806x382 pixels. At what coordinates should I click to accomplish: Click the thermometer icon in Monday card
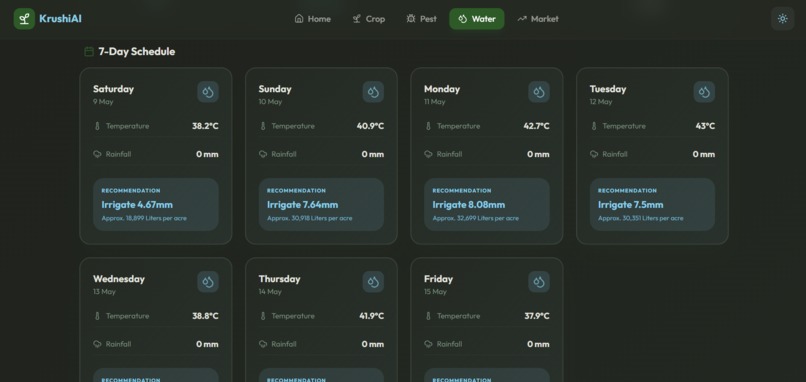click(x=428, y=126)
